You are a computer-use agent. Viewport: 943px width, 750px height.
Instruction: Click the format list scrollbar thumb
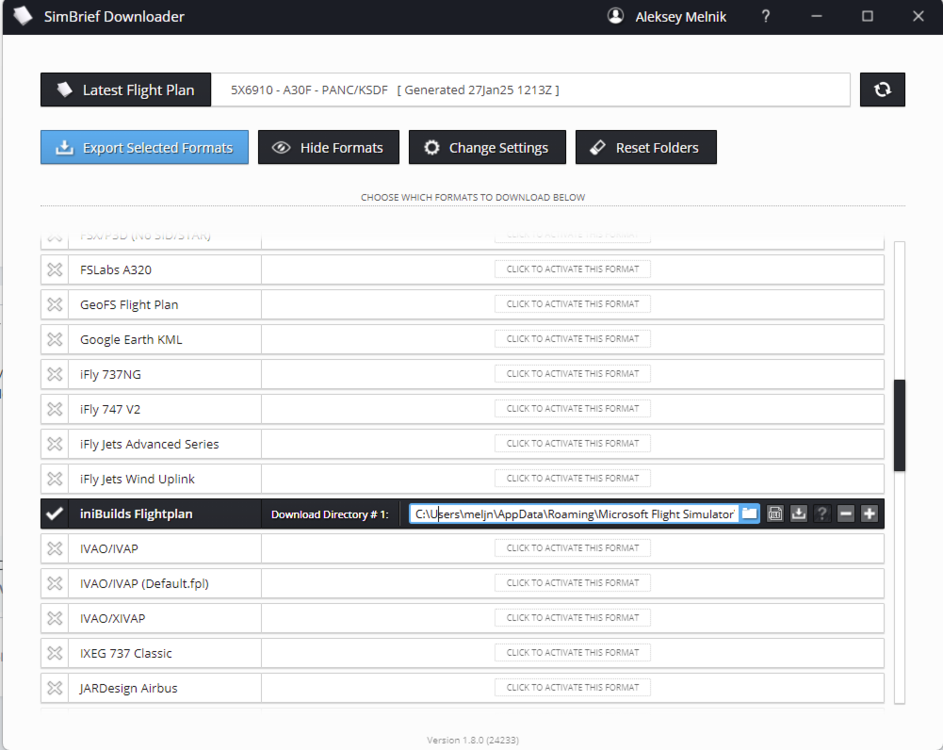[899, 425]
